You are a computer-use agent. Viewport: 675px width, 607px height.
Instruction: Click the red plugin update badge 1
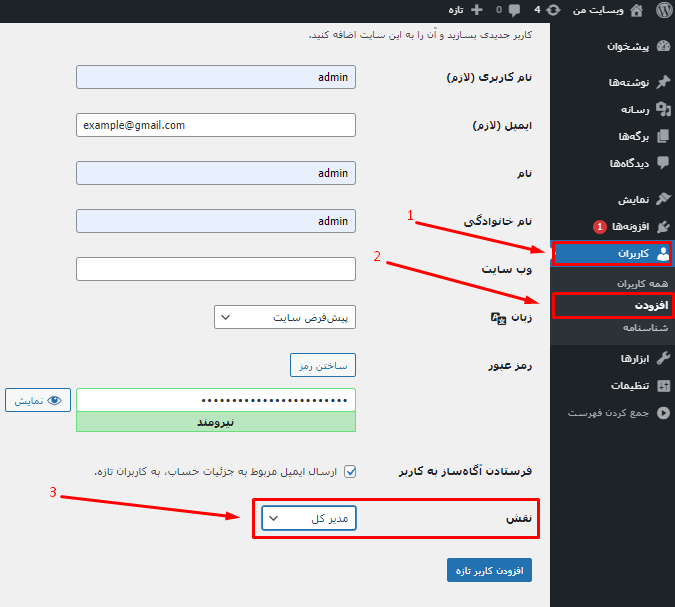(600, 226)
